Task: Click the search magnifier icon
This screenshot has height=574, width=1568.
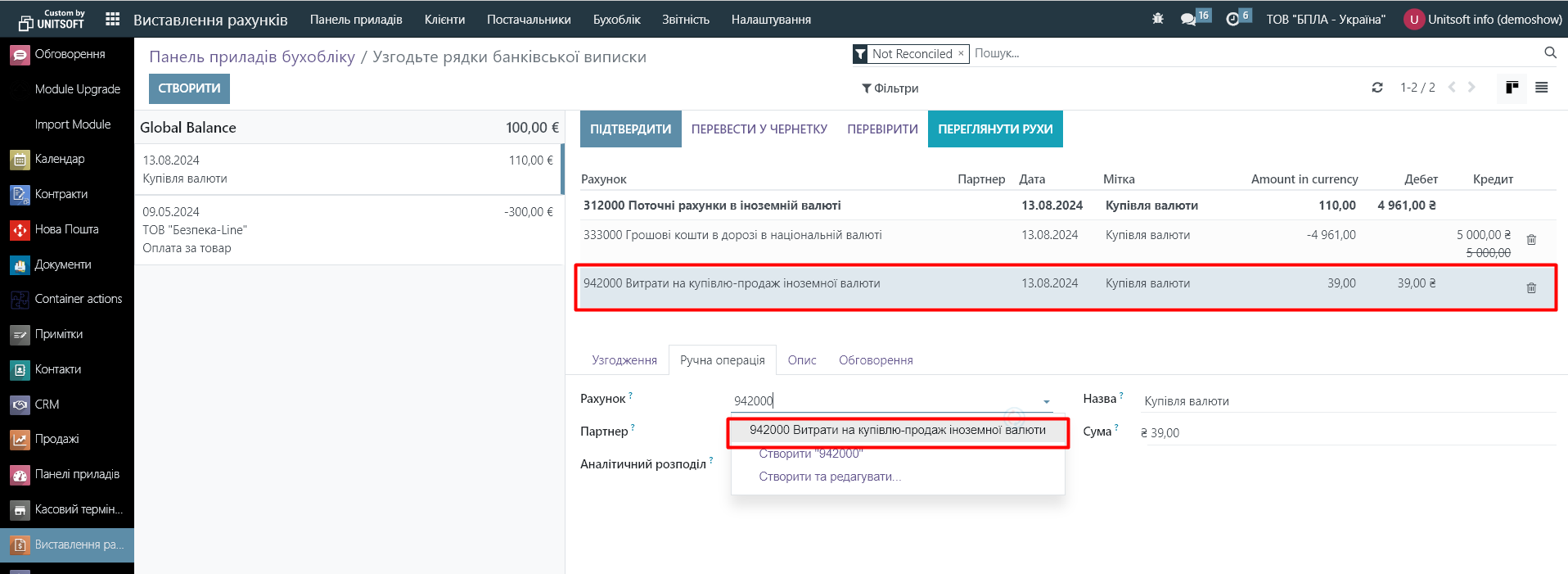Action: coord(1550,53)
